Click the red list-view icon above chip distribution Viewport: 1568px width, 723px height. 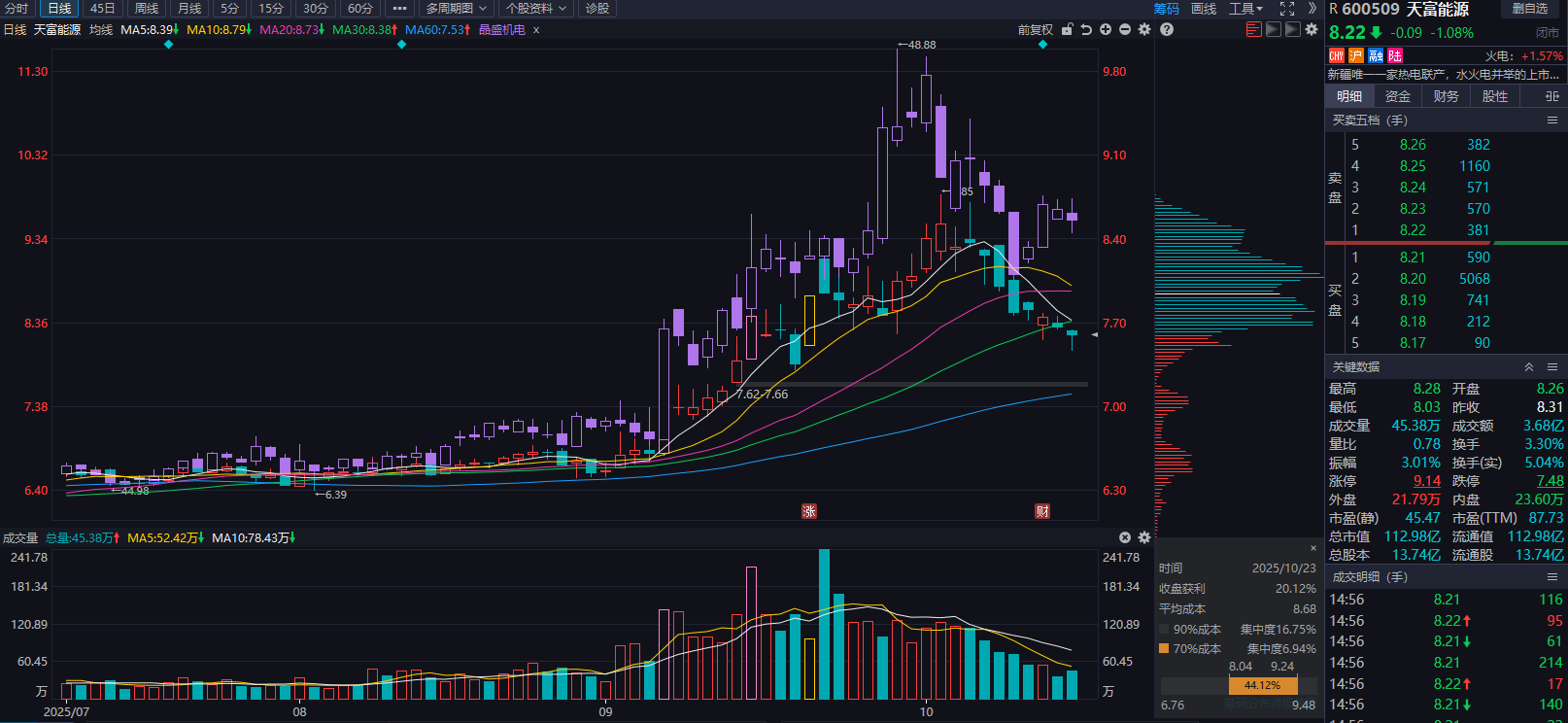coord(1254,29)
